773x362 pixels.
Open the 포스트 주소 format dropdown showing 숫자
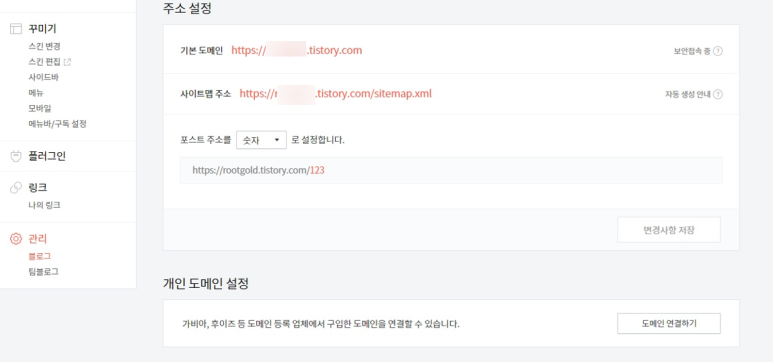coord(261,140)
